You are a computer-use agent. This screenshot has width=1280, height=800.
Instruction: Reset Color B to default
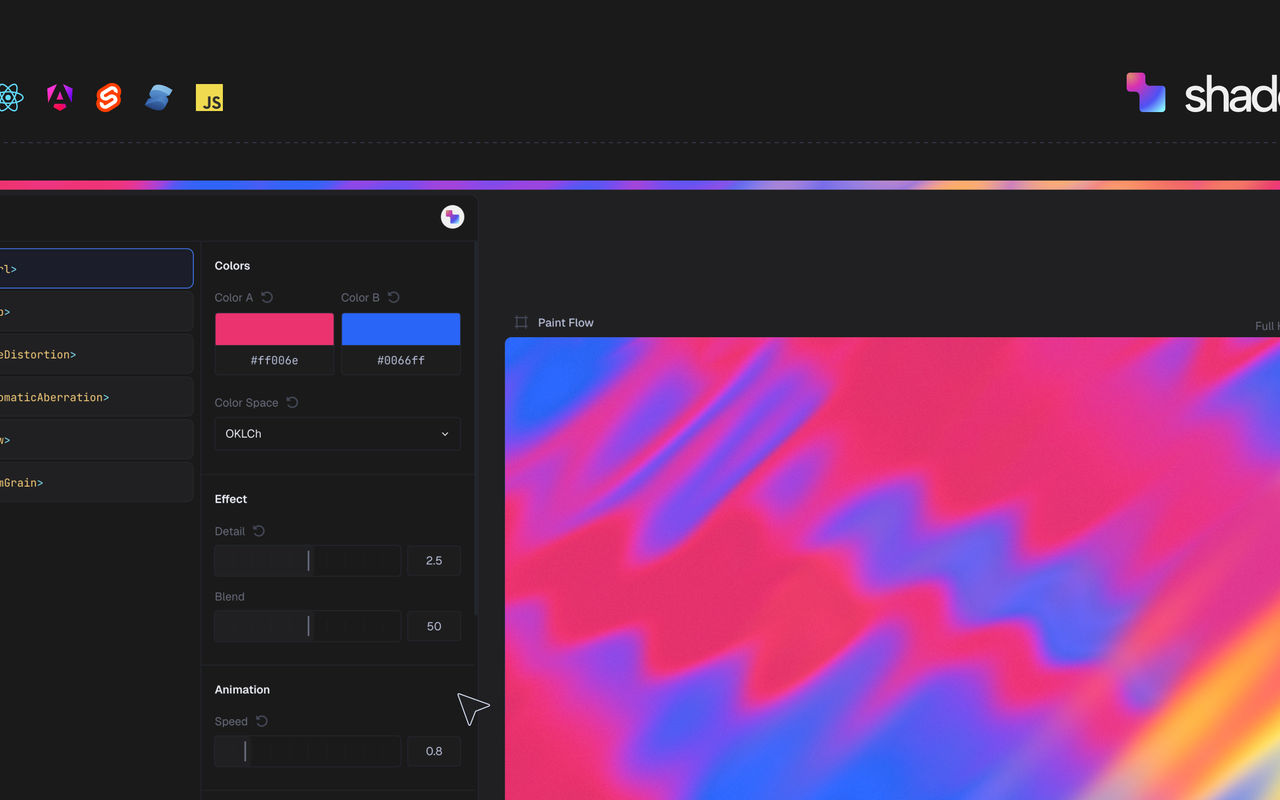394,297
